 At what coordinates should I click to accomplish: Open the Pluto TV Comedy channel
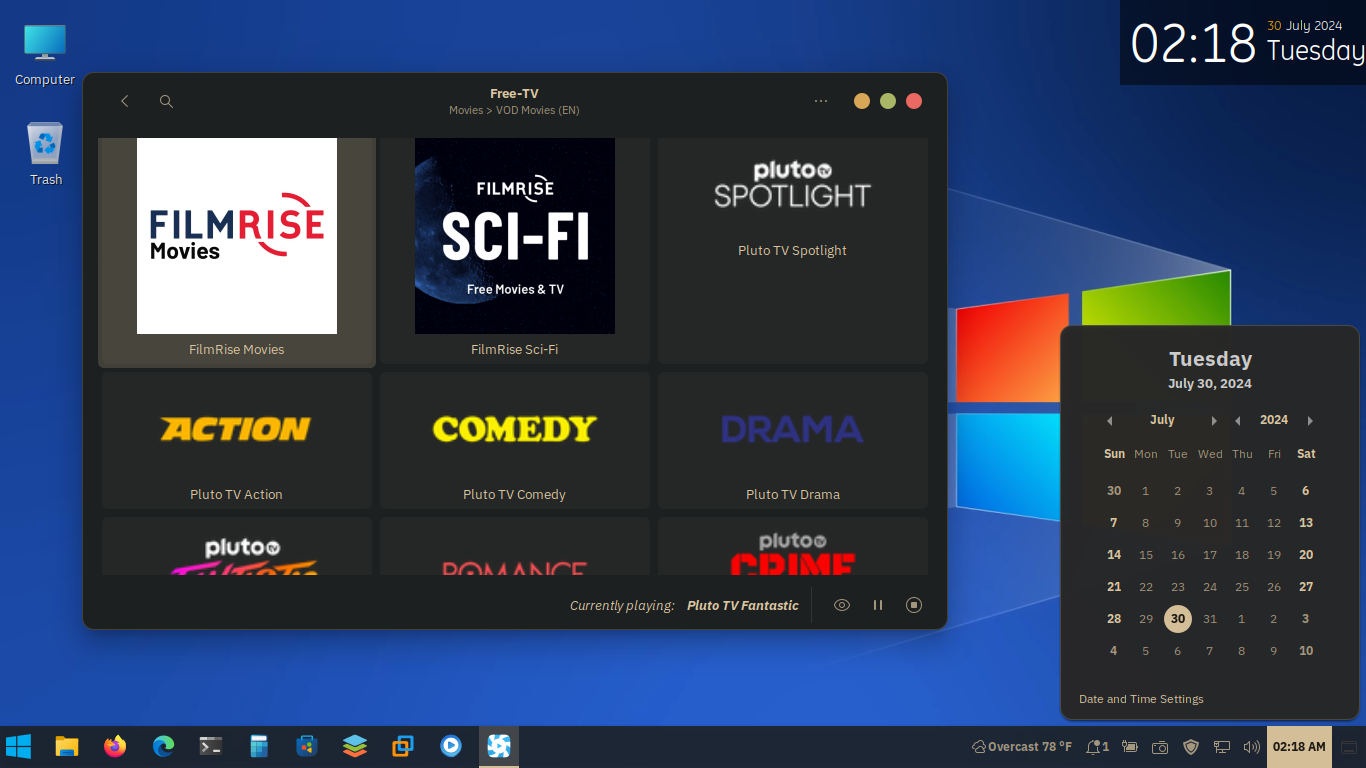click(515, 441)
